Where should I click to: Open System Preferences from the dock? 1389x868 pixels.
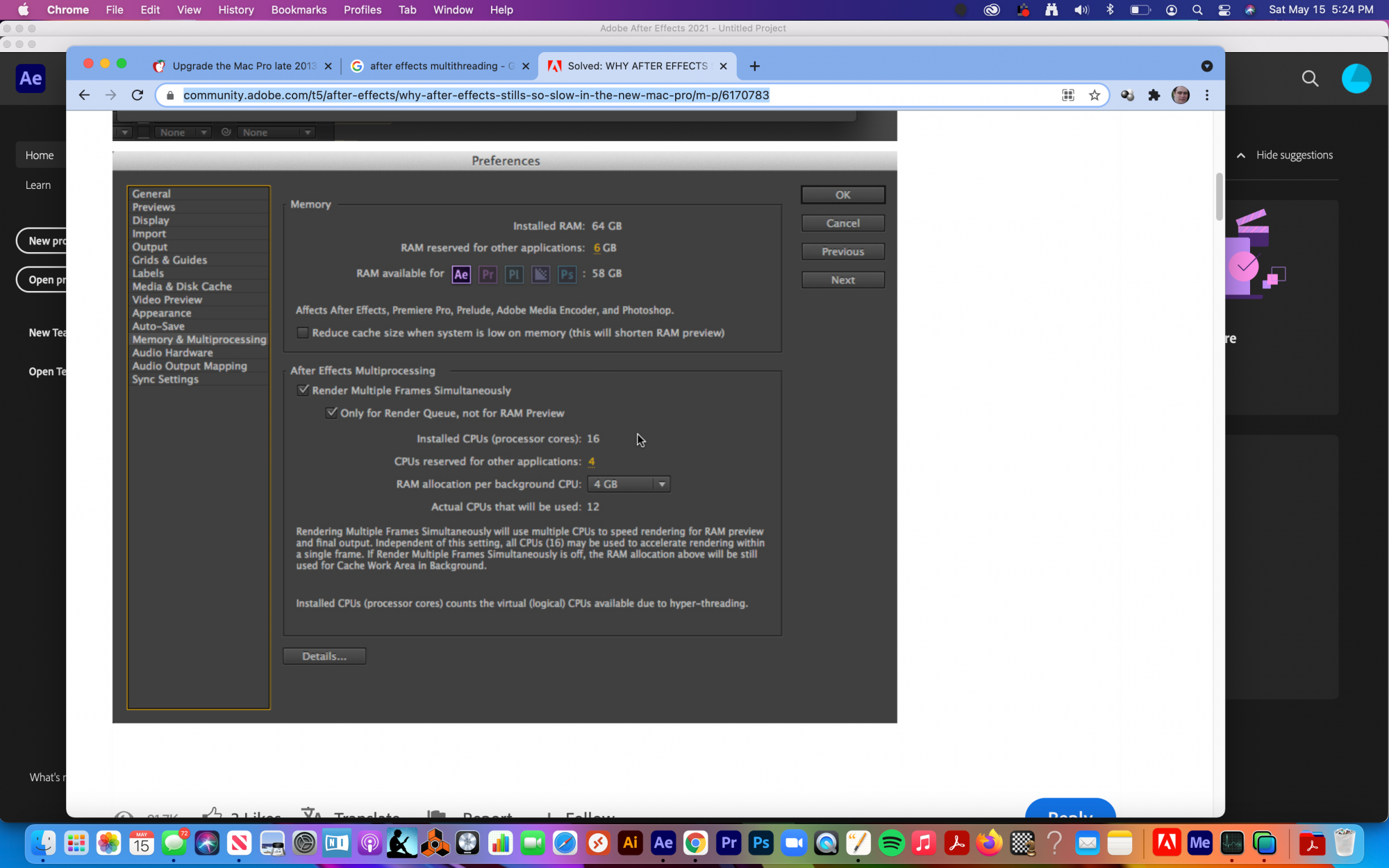click(x=304, y=844)
